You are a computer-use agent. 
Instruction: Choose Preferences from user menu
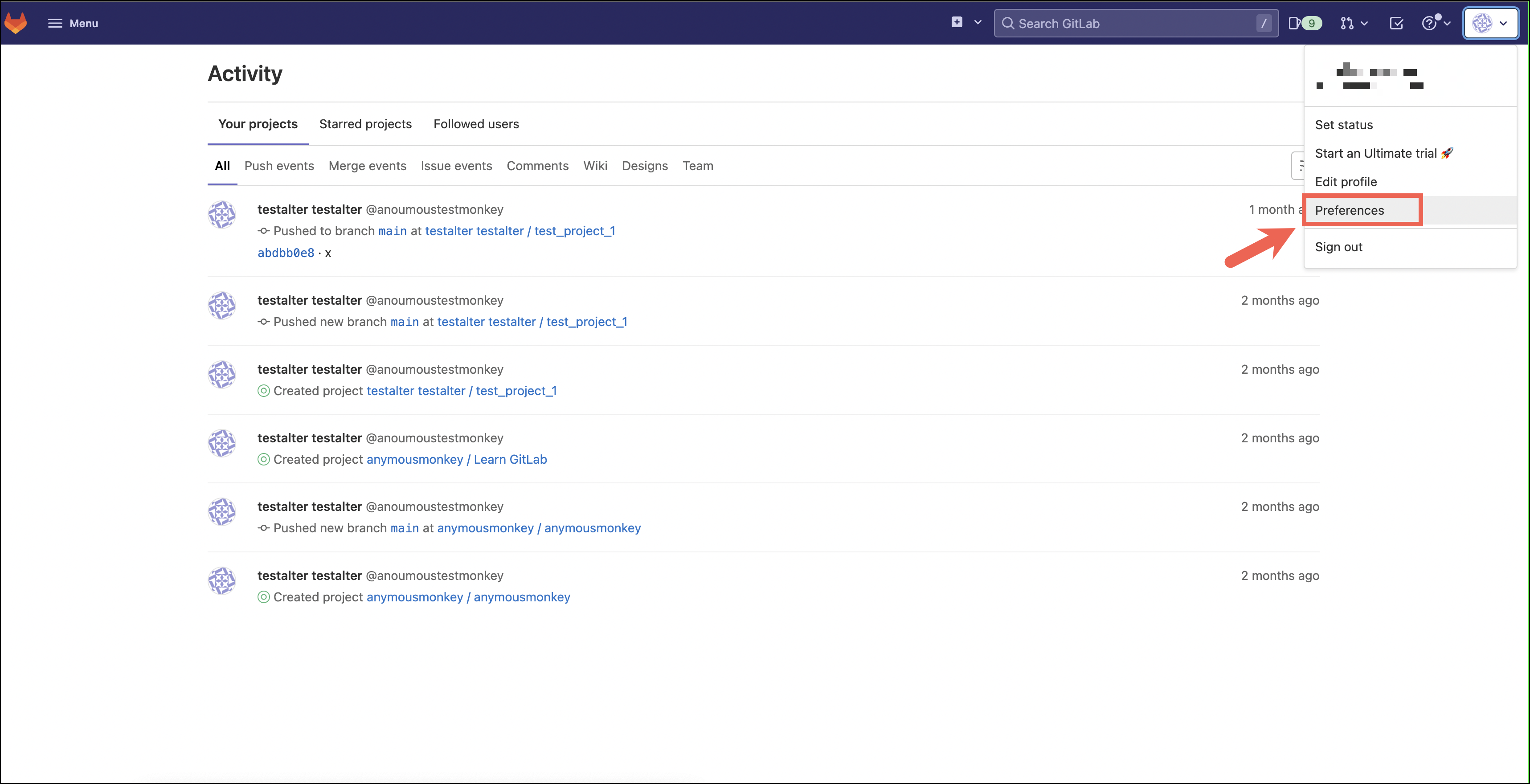(x=1350, y=210)
